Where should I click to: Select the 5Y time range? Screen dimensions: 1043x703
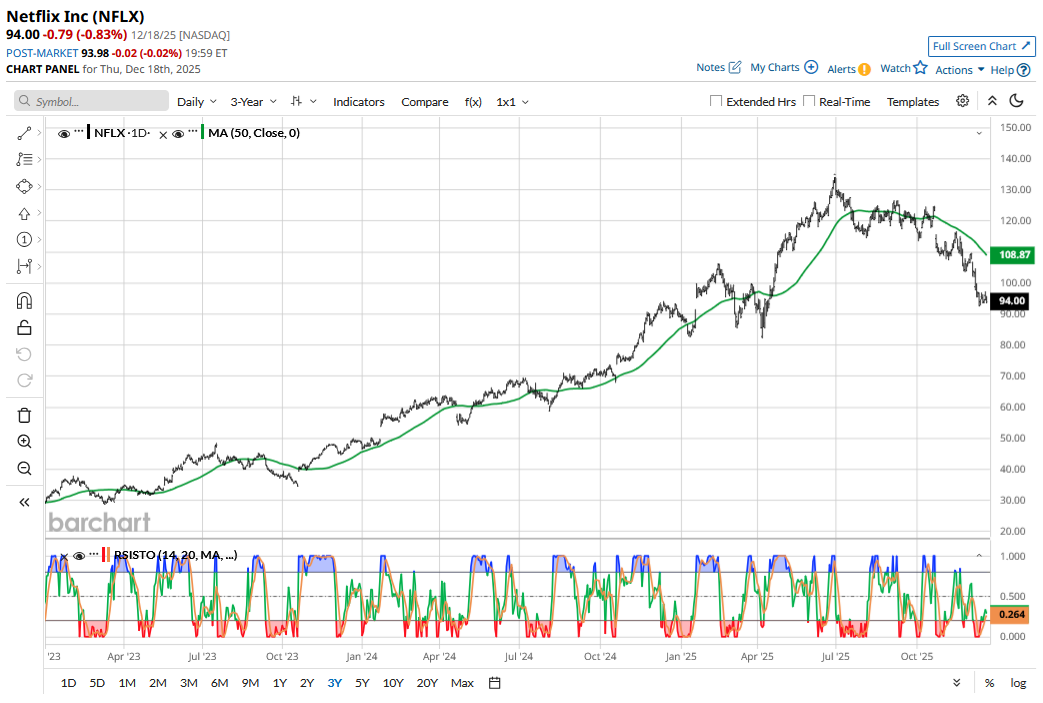(362, 683)
